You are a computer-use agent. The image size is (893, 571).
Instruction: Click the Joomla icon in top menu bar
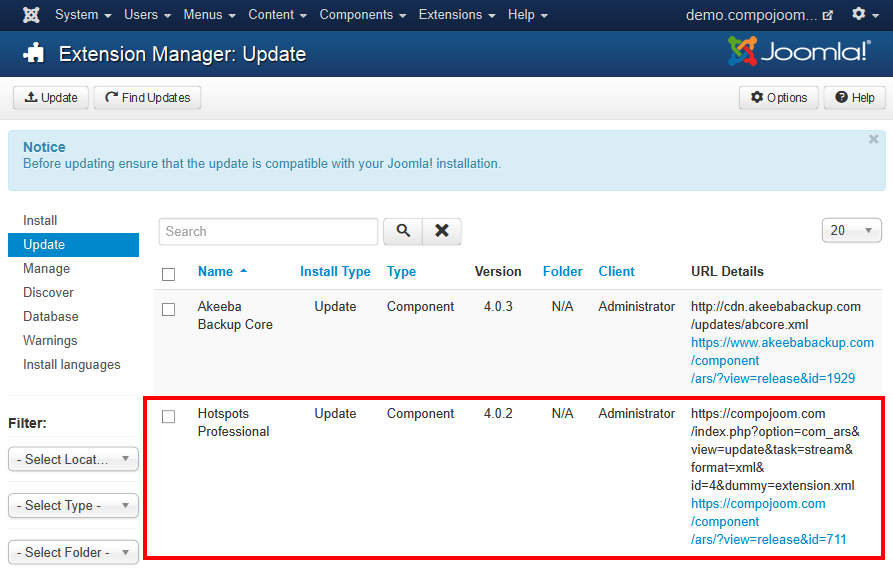click(x=31, y=15)
